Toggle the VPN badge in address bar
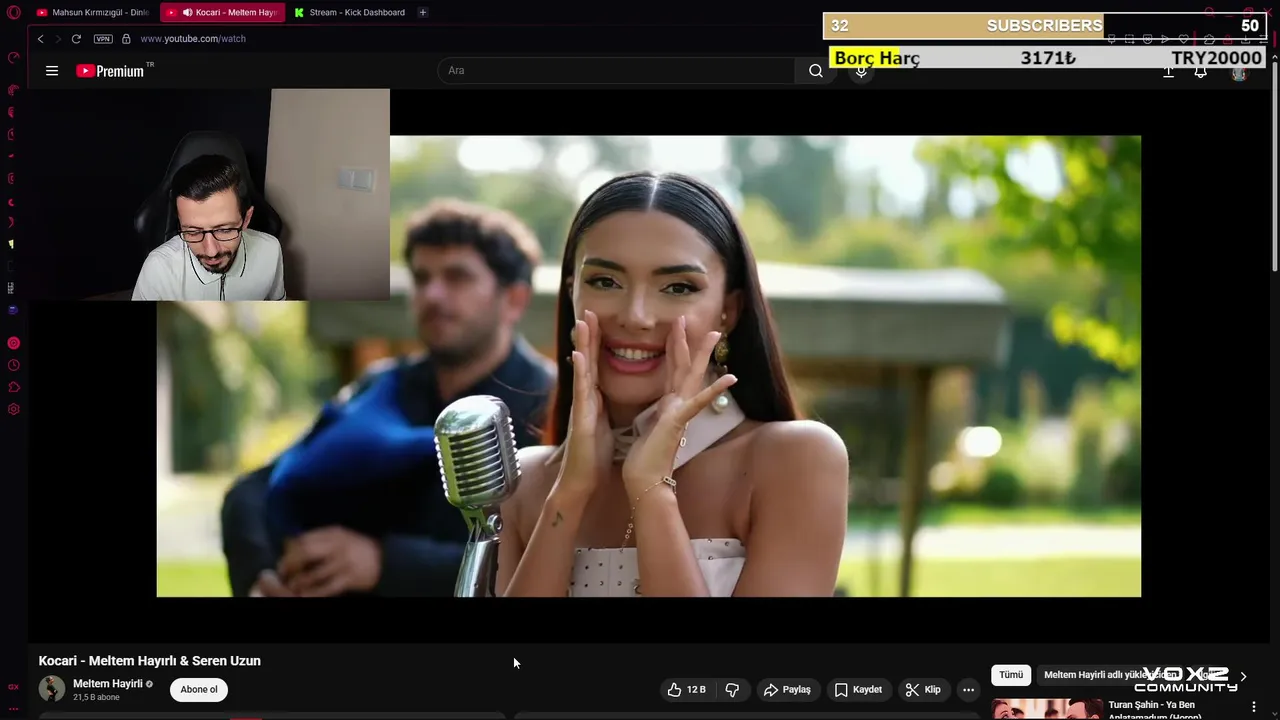 [x=103, y=39]
